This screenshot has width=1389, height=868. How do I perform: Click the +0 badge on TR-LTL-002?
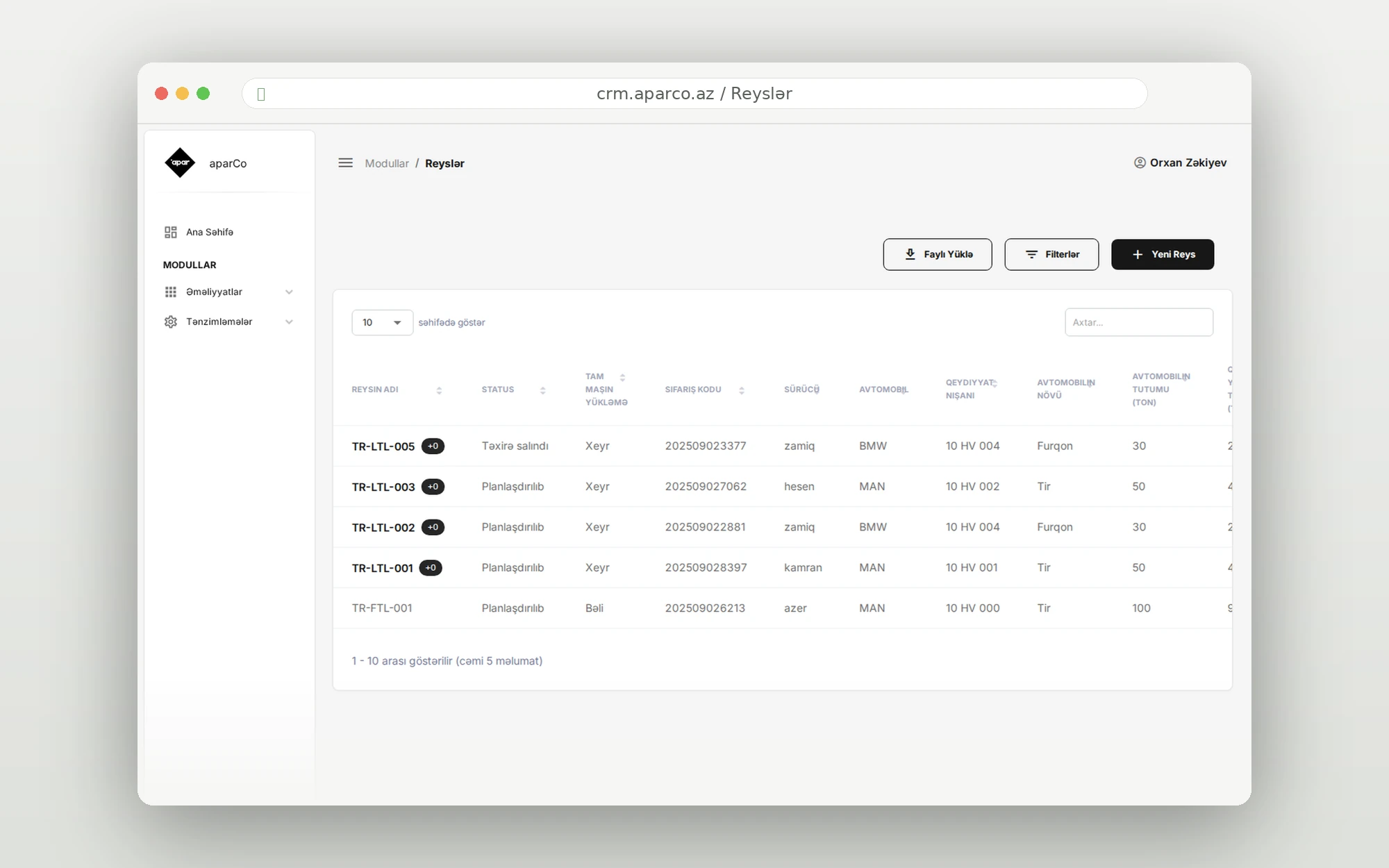click(433, 527)
